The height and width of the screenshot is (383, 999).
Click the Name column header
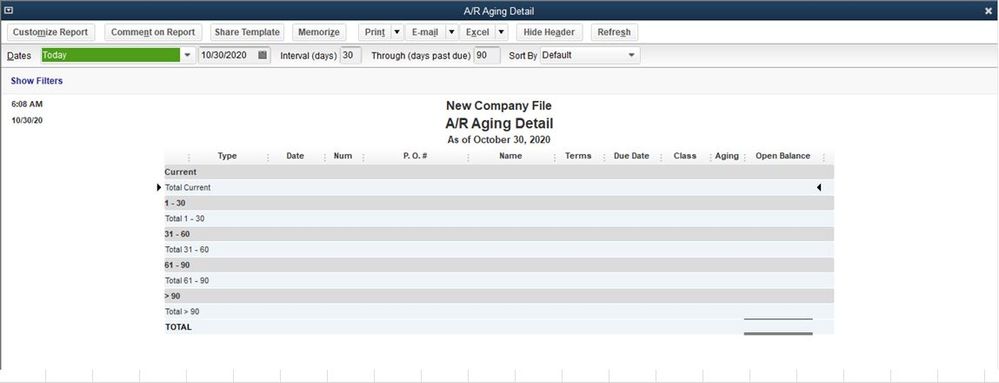pos(510,156)
